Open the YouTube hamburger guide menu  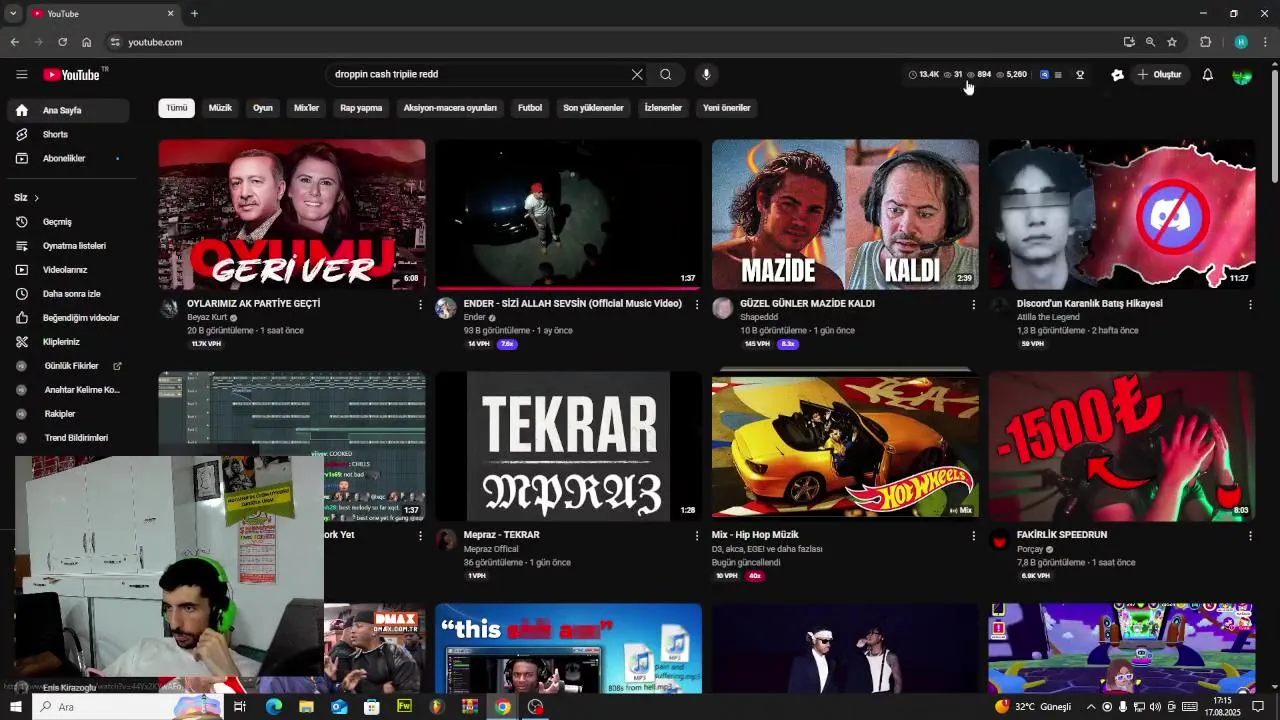click(21, 74)
